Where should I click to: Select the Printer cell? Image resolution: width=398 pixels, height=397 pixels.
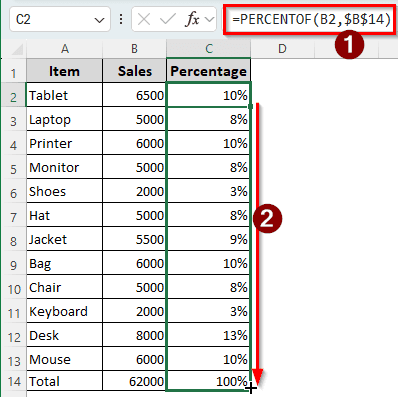[64, 143]
